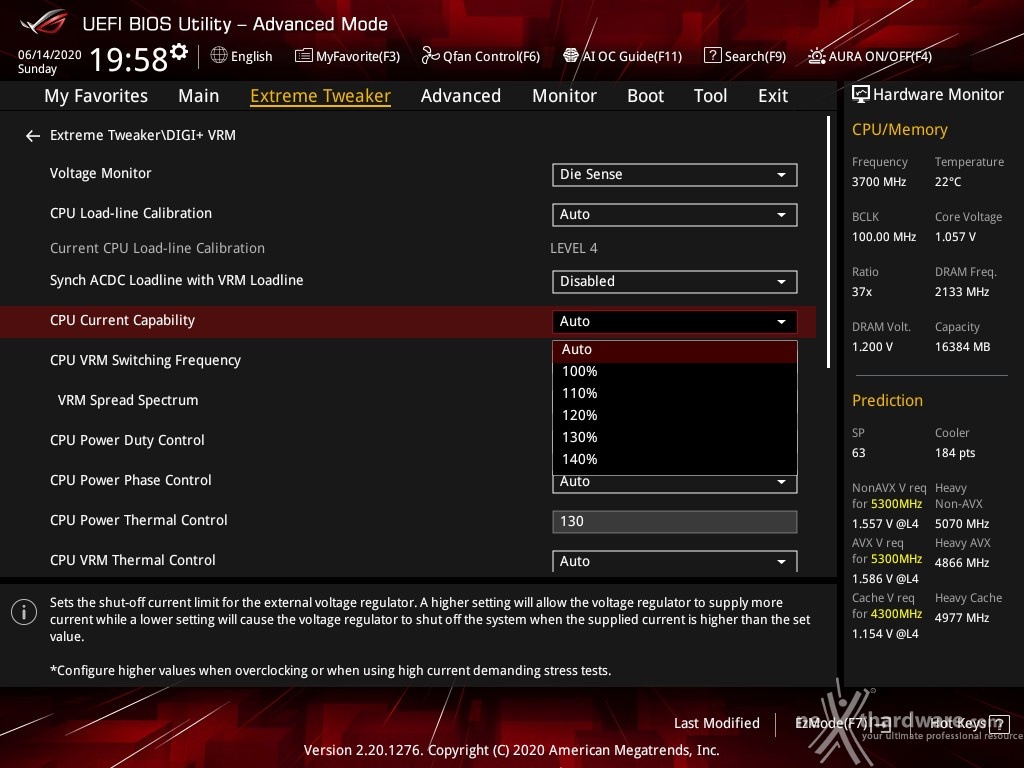This screenshot has width=1024, height=768.
Task: Click the globe language icon
Action: pos(219,56)
